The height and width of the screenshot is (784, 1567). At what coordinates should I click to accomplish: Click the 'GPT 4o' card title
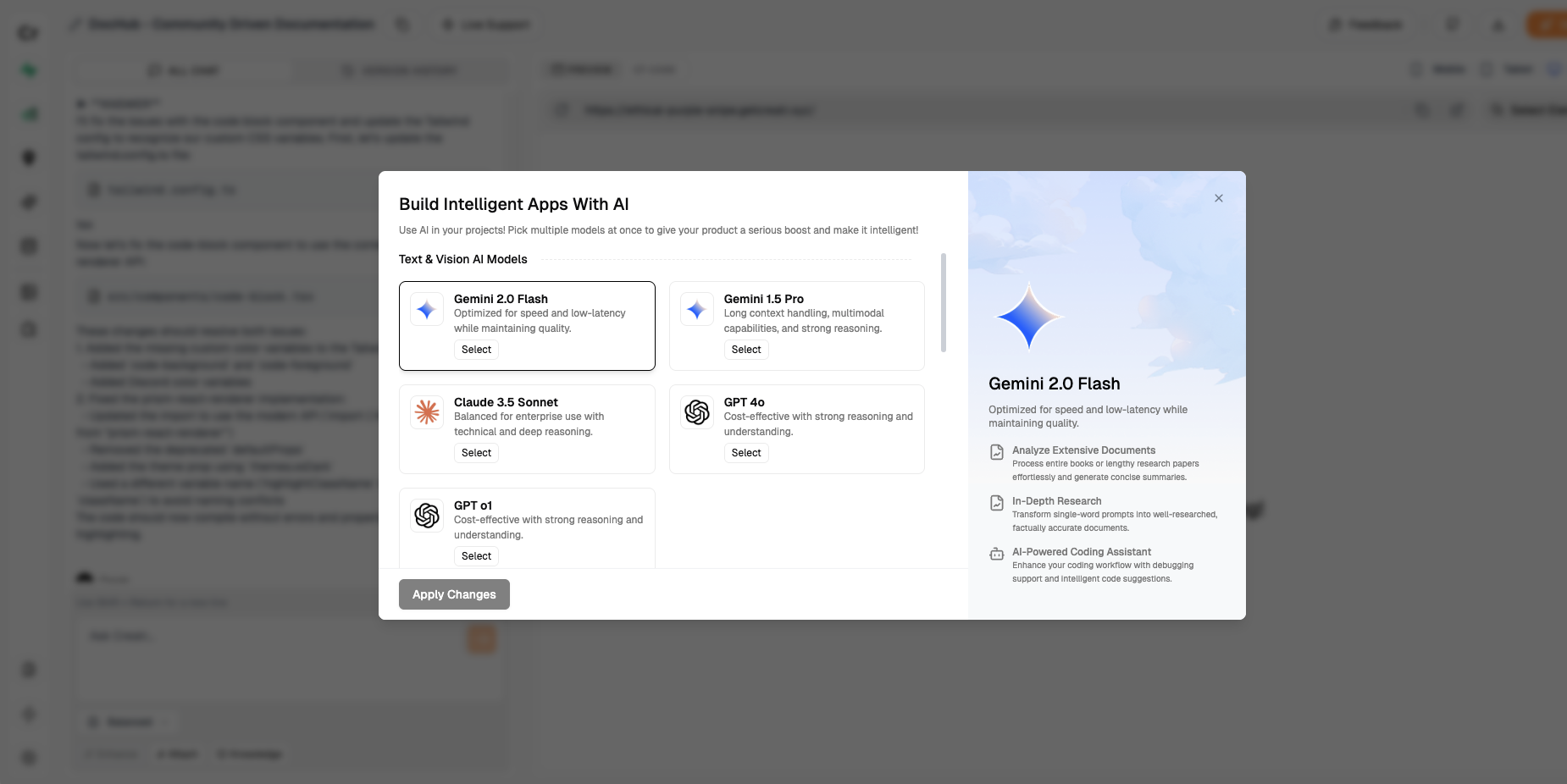point(745,402)
